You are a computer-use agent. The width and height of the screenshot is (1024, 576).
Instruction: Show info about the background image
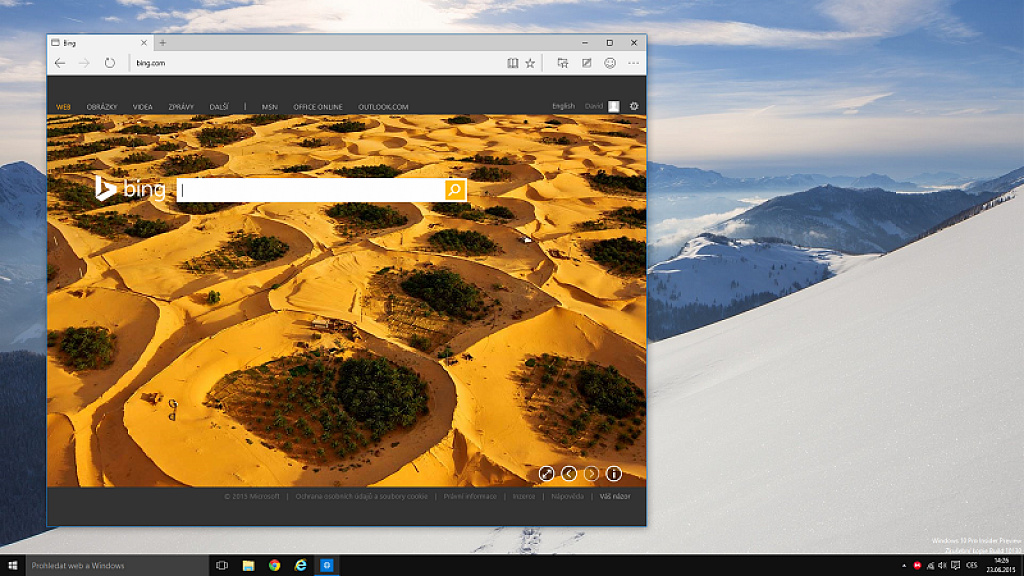click(614, 474)
